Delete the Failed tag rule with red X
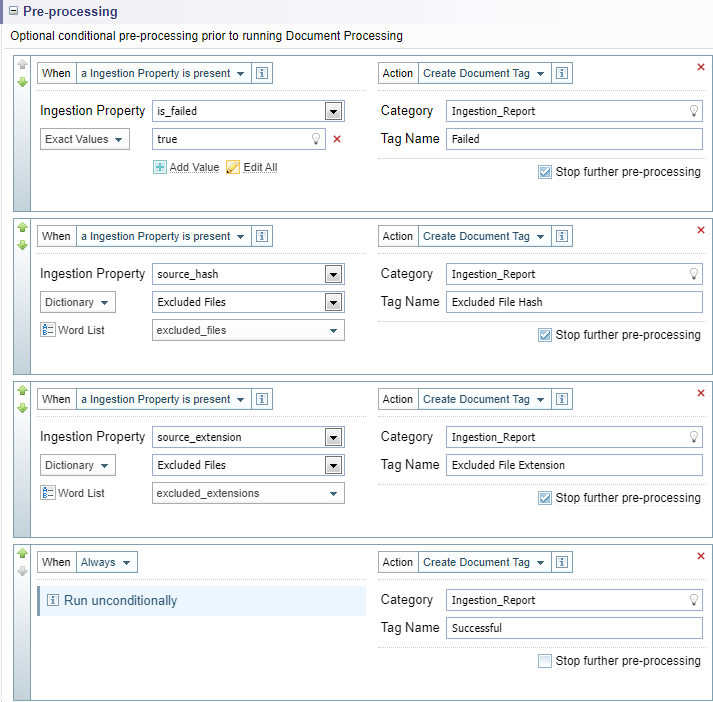The width and height of the screenshot is (713, 702). pyautogui.click(x=700, y=67)
